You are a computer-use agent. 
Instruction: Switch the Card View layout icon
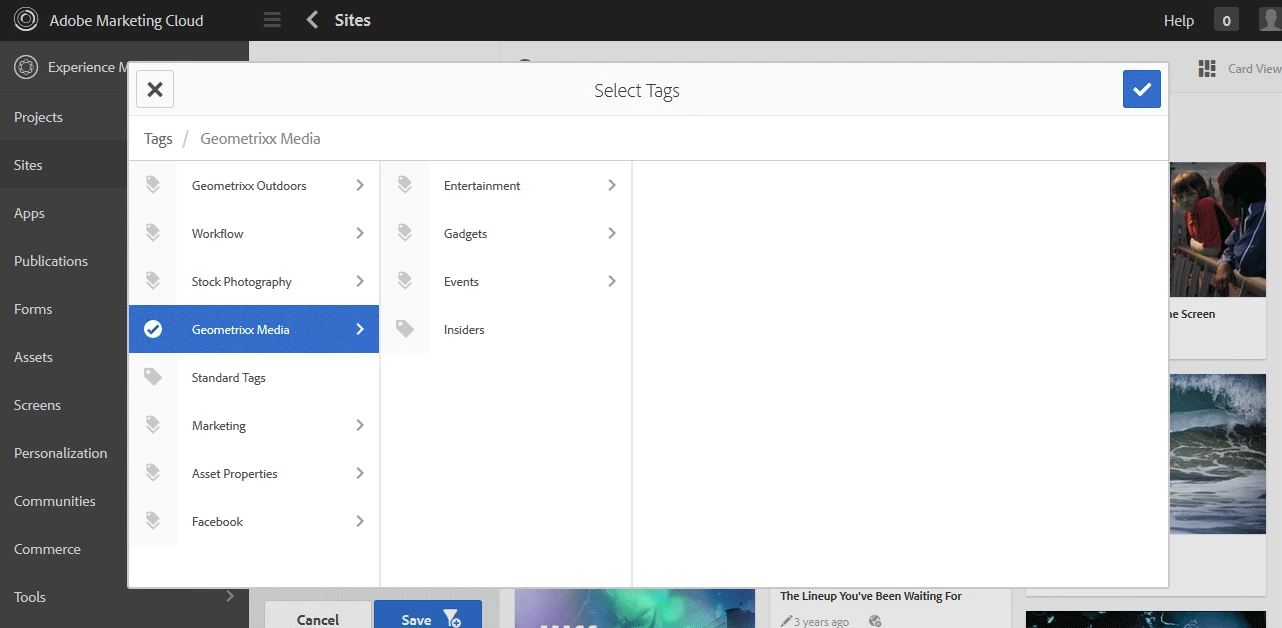coord(1207,68)
